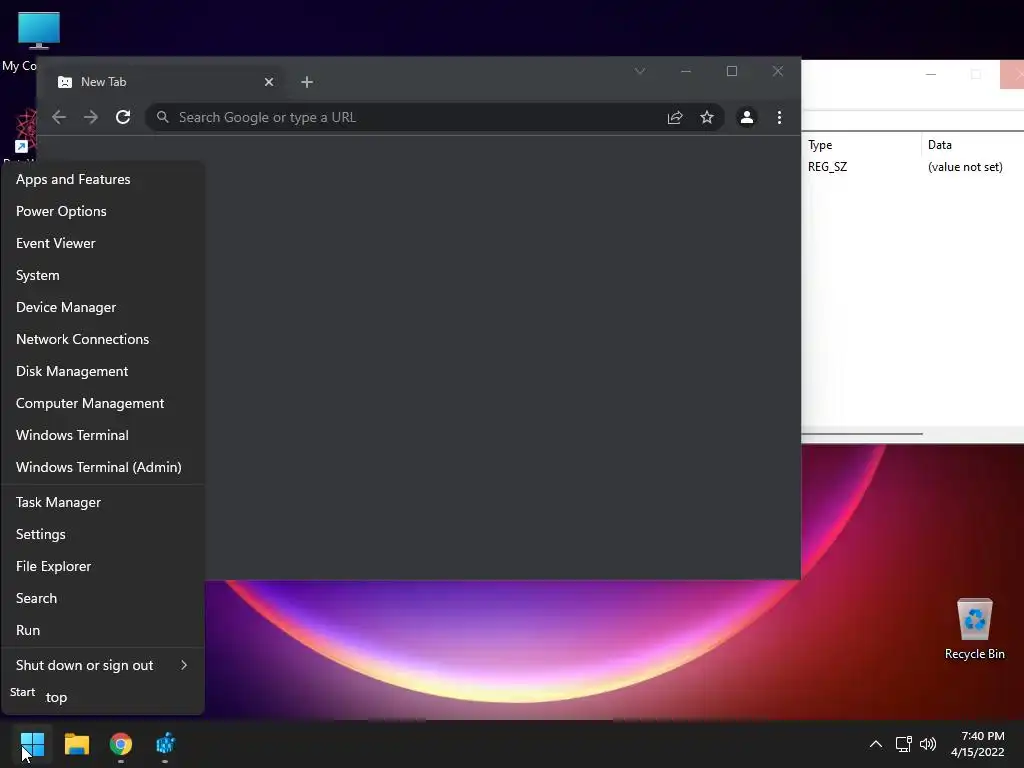Go back in Chrome
Screen dimensions: 1024x768
pos(59,117)
